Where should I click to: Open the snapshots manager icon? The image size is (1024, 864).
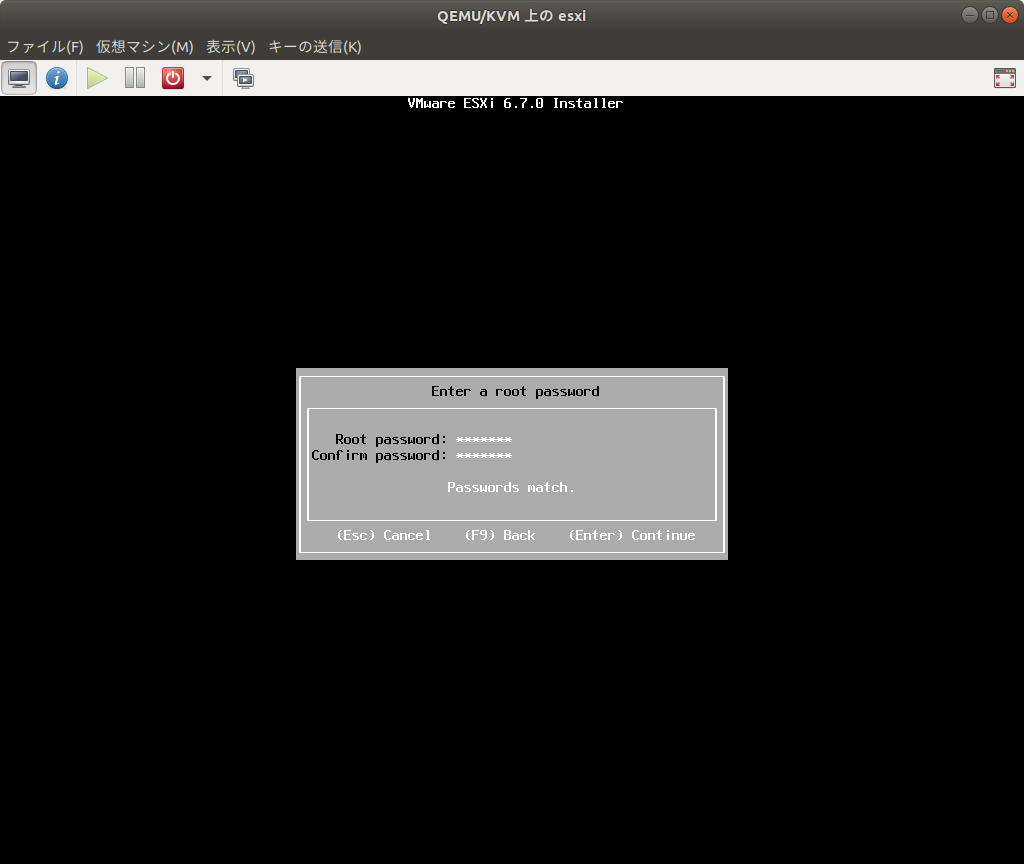(244, 78)
